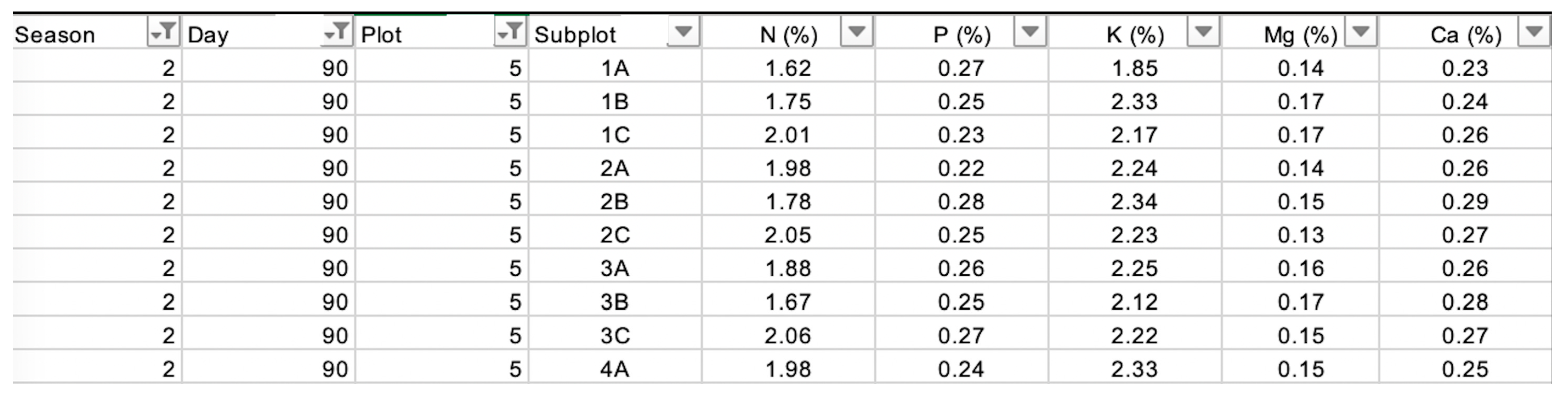The height and width of the screenshot is (398, 1568).
Task: Expand the K (%) column dropdown
Action: coord(1203,32)
